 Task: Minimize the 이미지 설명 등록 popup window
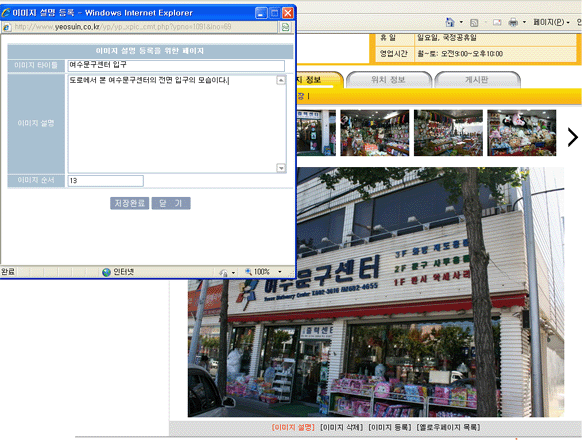pyautogui.click(x=261, y=13)
